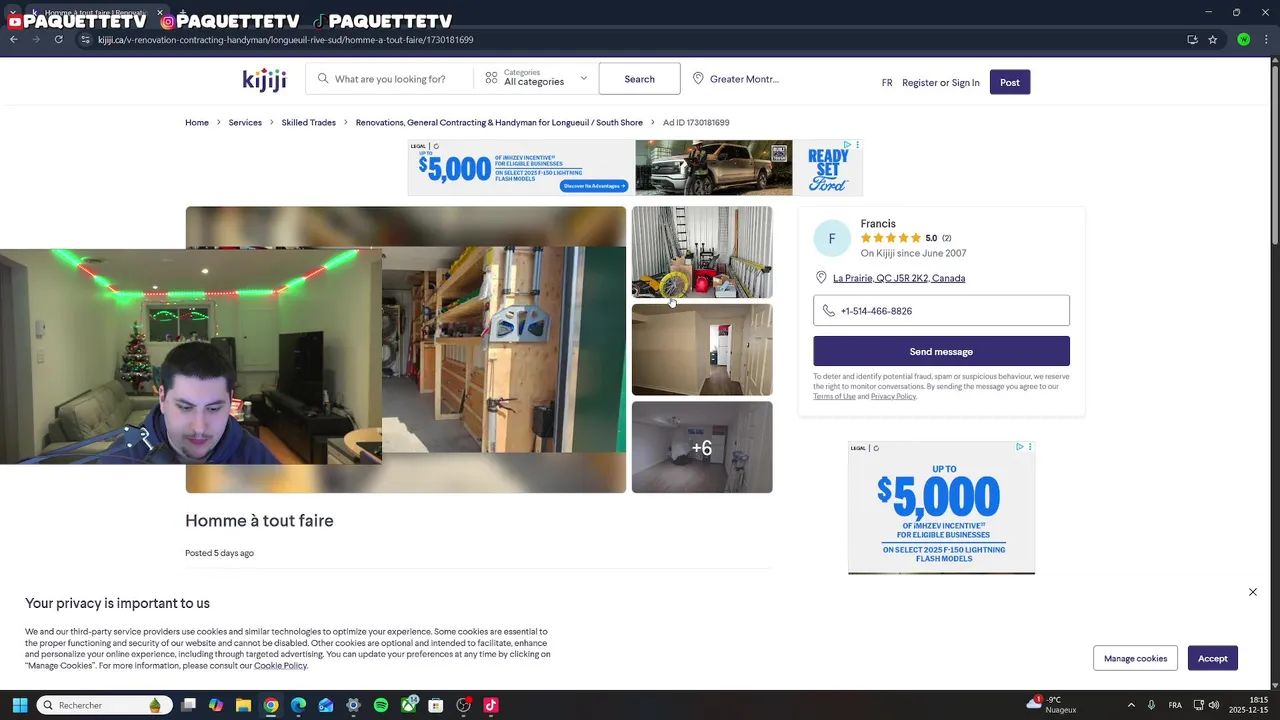
Task: Bookmark page with star icon
Action: [1212, 40]
